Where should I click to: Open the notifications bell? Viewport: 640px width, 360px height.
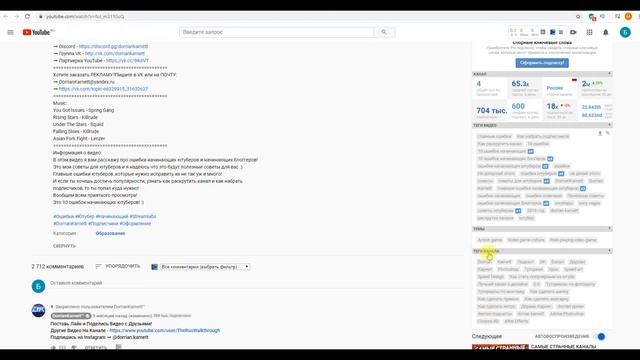tap(606, 32)
